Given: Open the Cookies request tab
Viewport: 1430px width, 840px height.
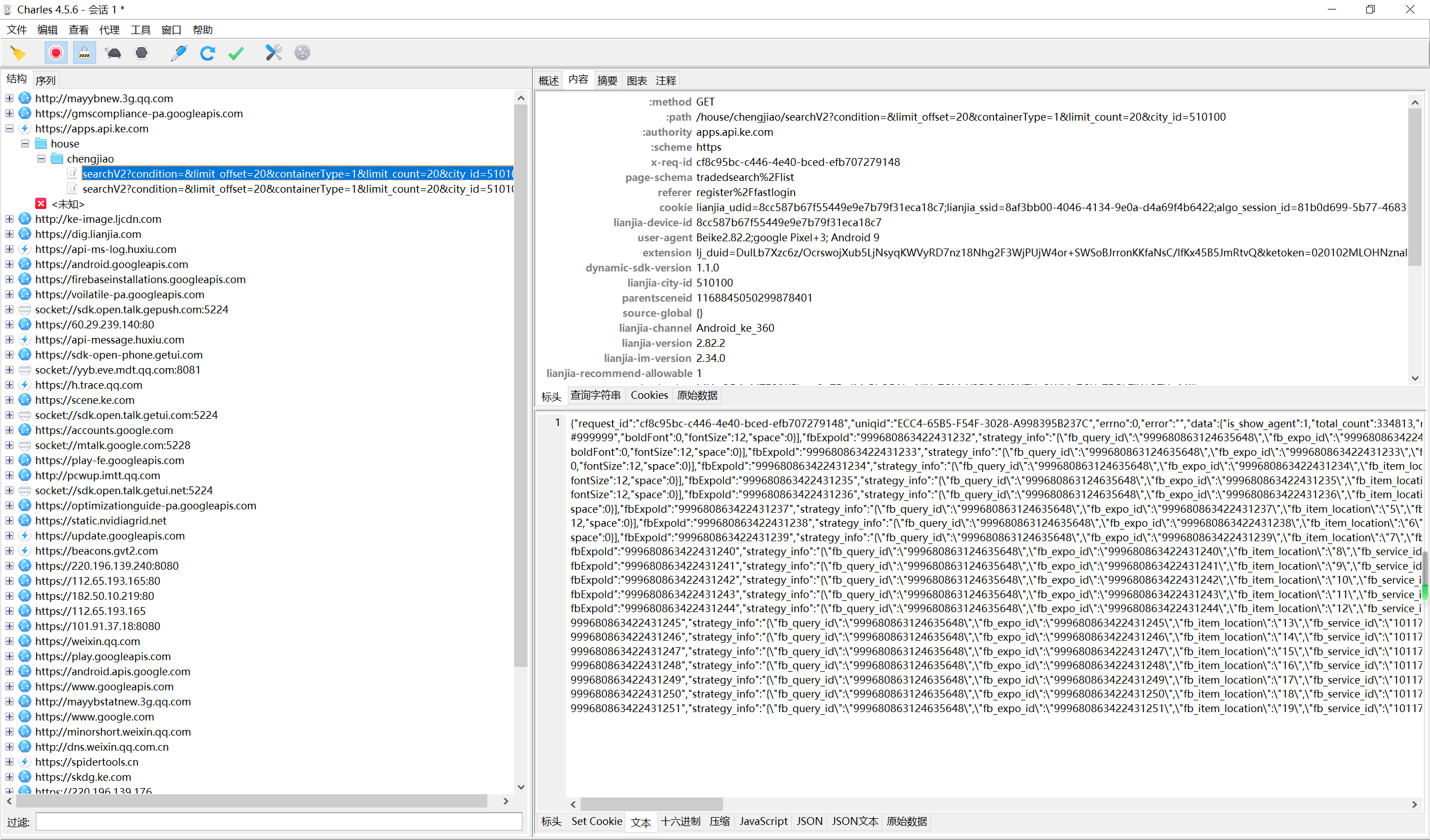Looking at the screenshot, I should coord(649,395).
